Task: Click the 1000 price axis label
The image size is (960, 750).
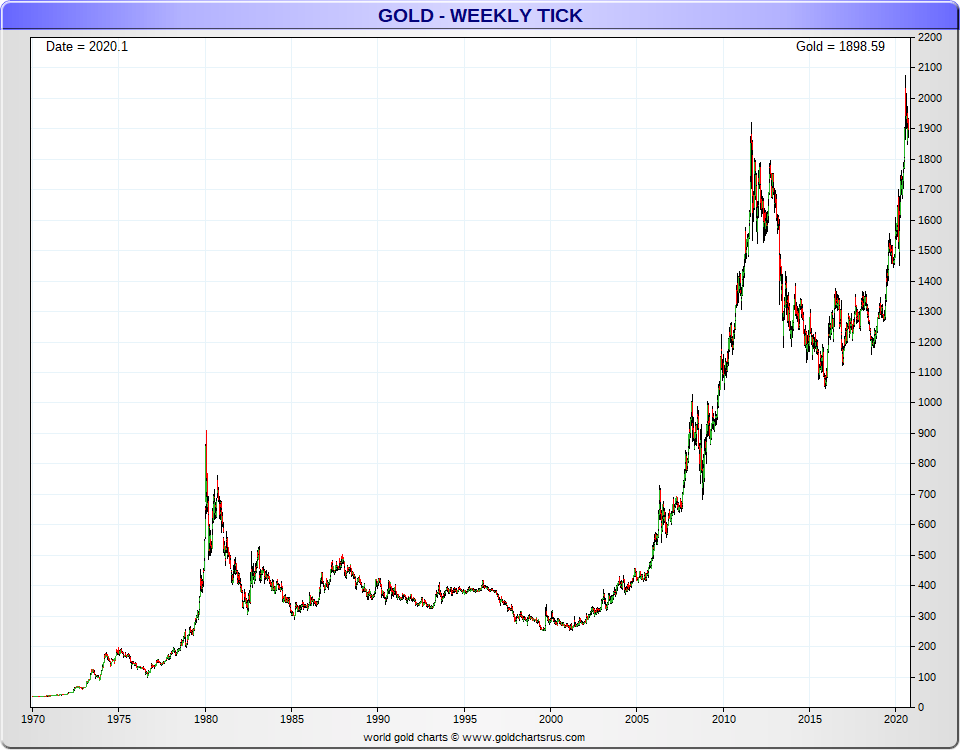Action: point(930,402)
